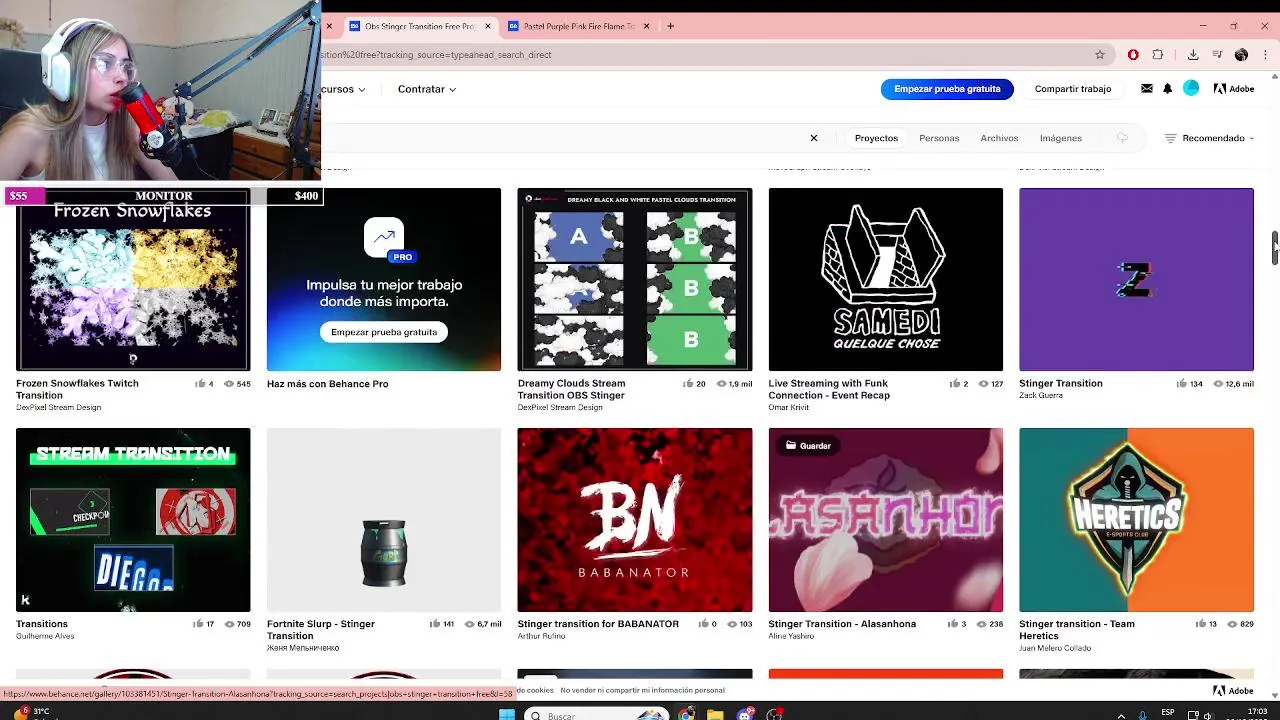Open author Alina Yashiro profile
Screen dimensions: 1280x720
pos(791,636)
